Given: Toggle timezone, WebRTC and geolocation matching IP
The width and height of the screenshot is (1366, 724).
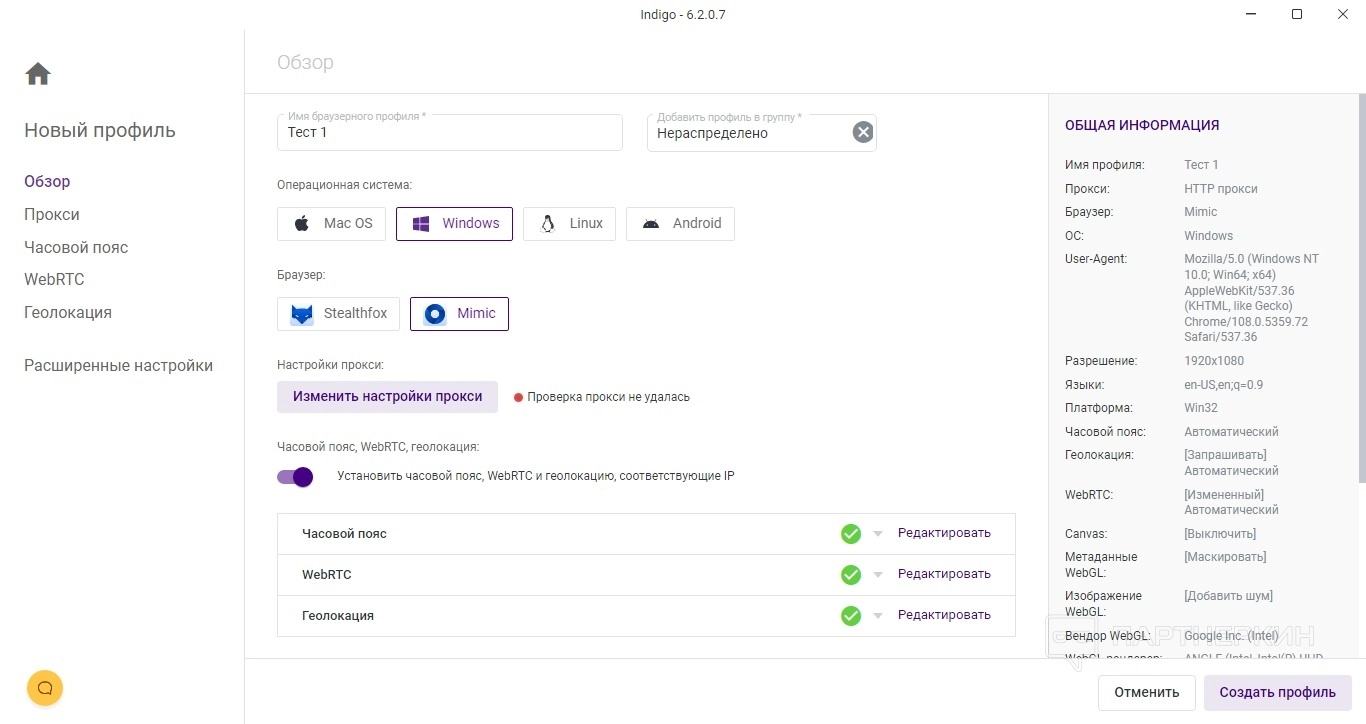Looking at the screenshot, I should coord(296,477).
